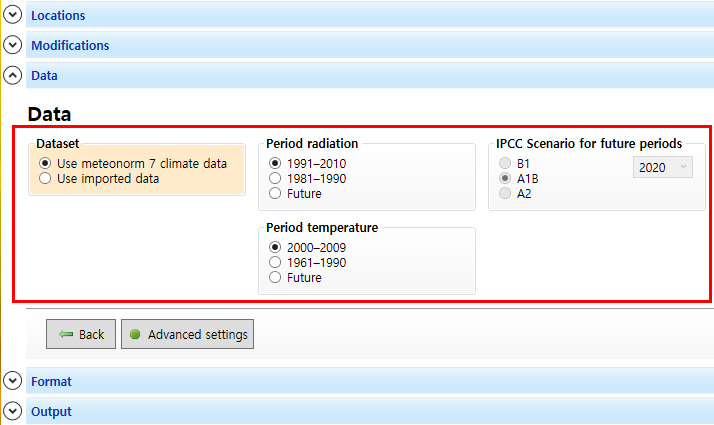
Task: Click the Modifications header tab
Action: [70, 45]
